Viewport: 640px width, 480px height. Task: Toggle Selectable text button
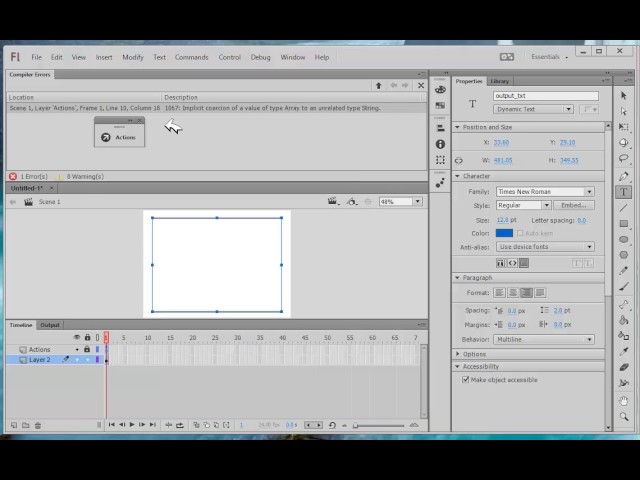pos(500,263)
